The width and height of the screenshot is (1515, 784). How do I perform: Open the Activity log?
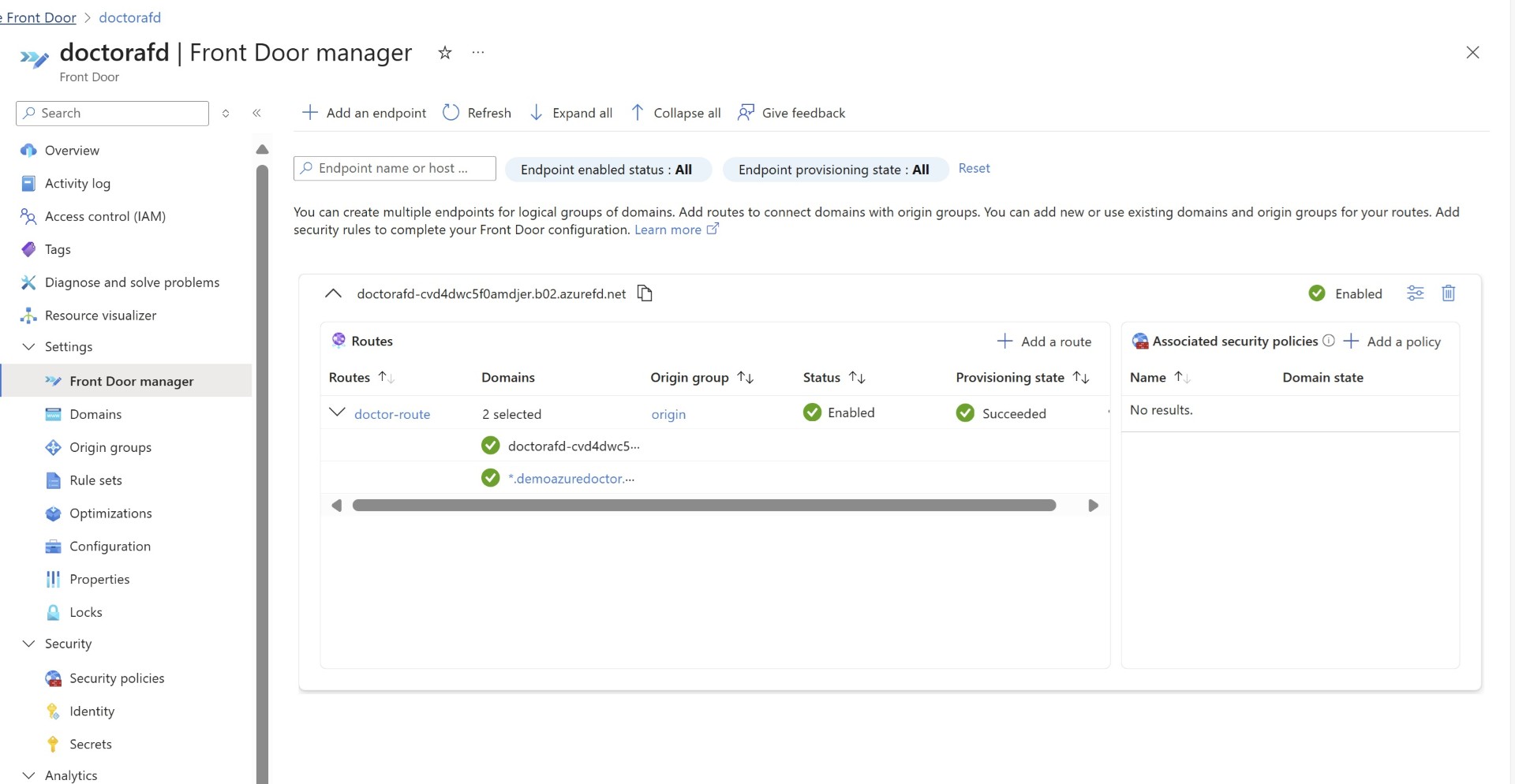[x=77, y=184]
